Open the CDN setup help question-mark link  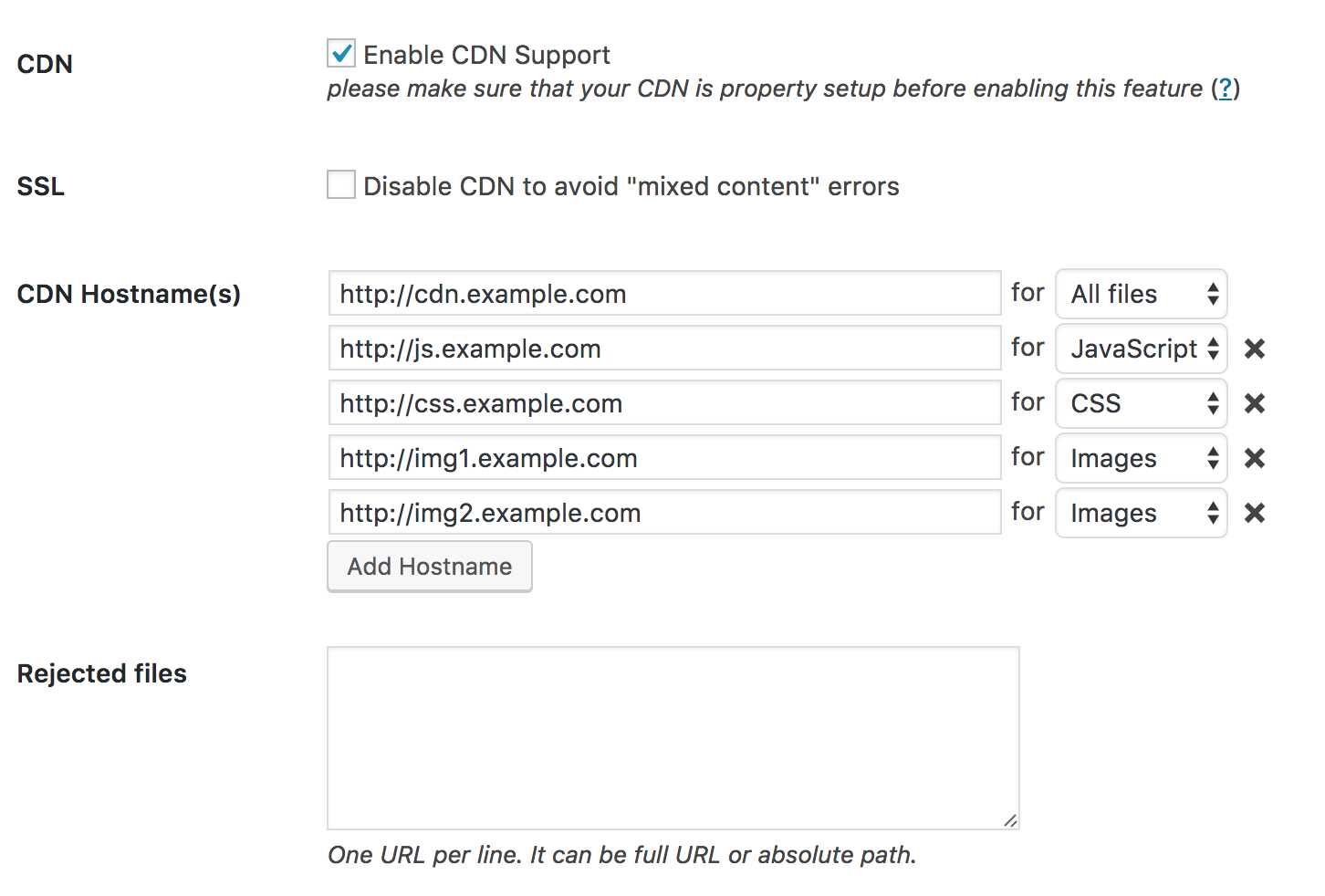[1226, 89]
